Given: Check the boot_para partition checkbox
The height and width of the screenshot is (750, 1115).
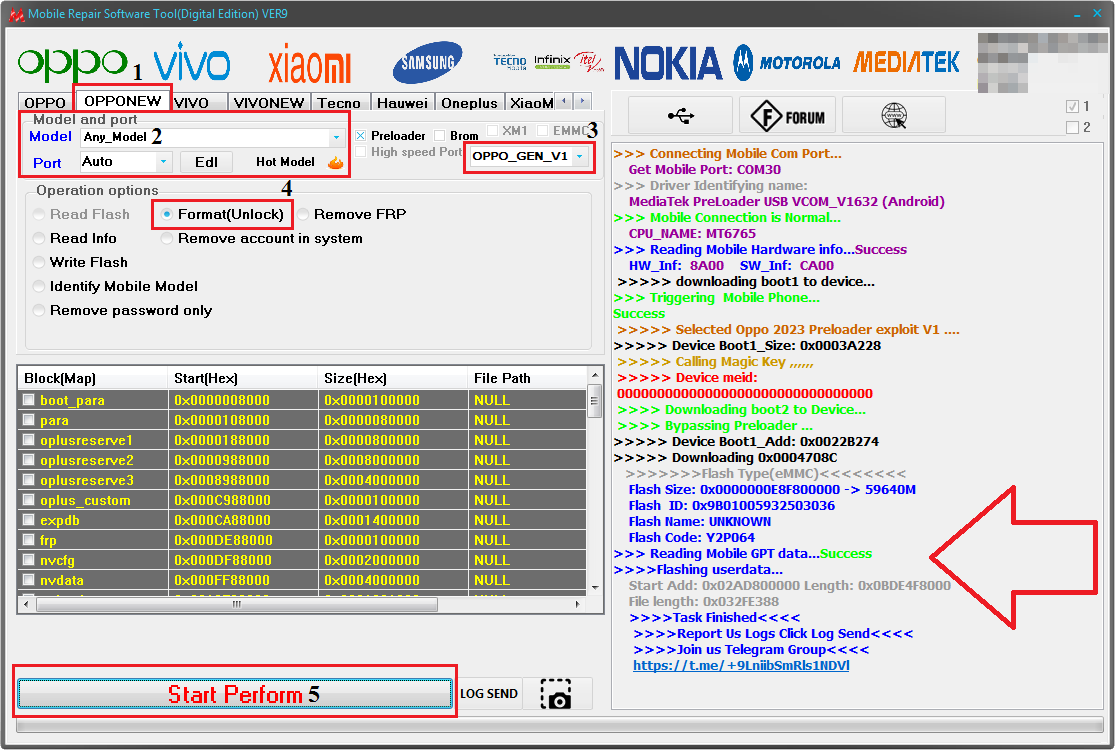Looking at the screenshot, I should 28,400.
